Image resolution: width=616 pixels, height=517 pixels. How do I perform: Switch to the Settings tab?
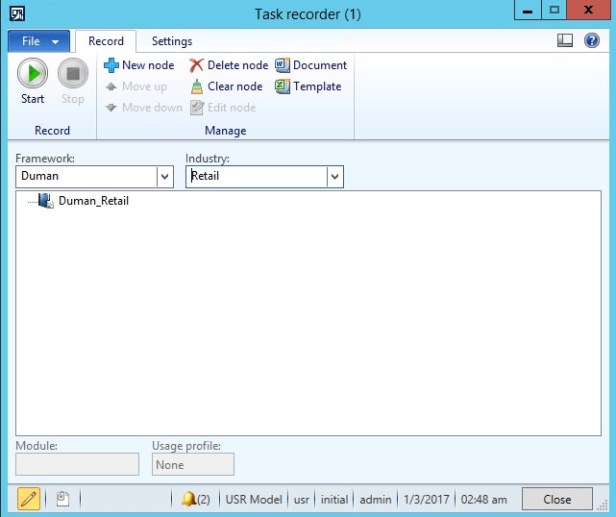[x=172, y=41]
